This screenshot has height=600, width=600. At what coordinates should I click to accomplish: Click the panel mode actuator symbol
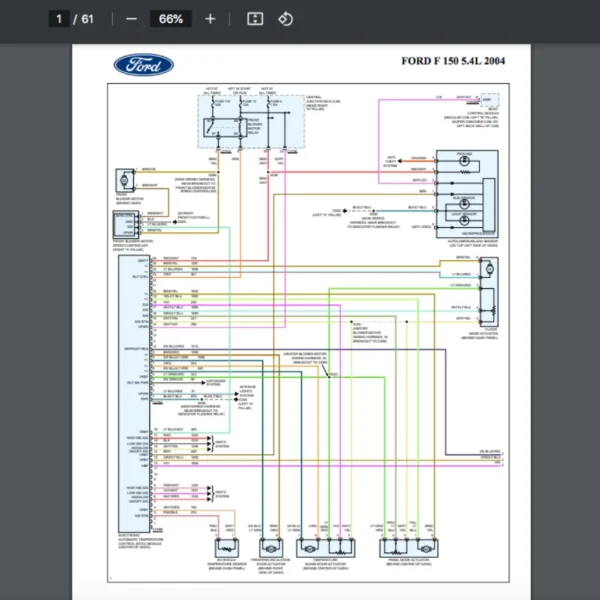(x=411, y=548)
